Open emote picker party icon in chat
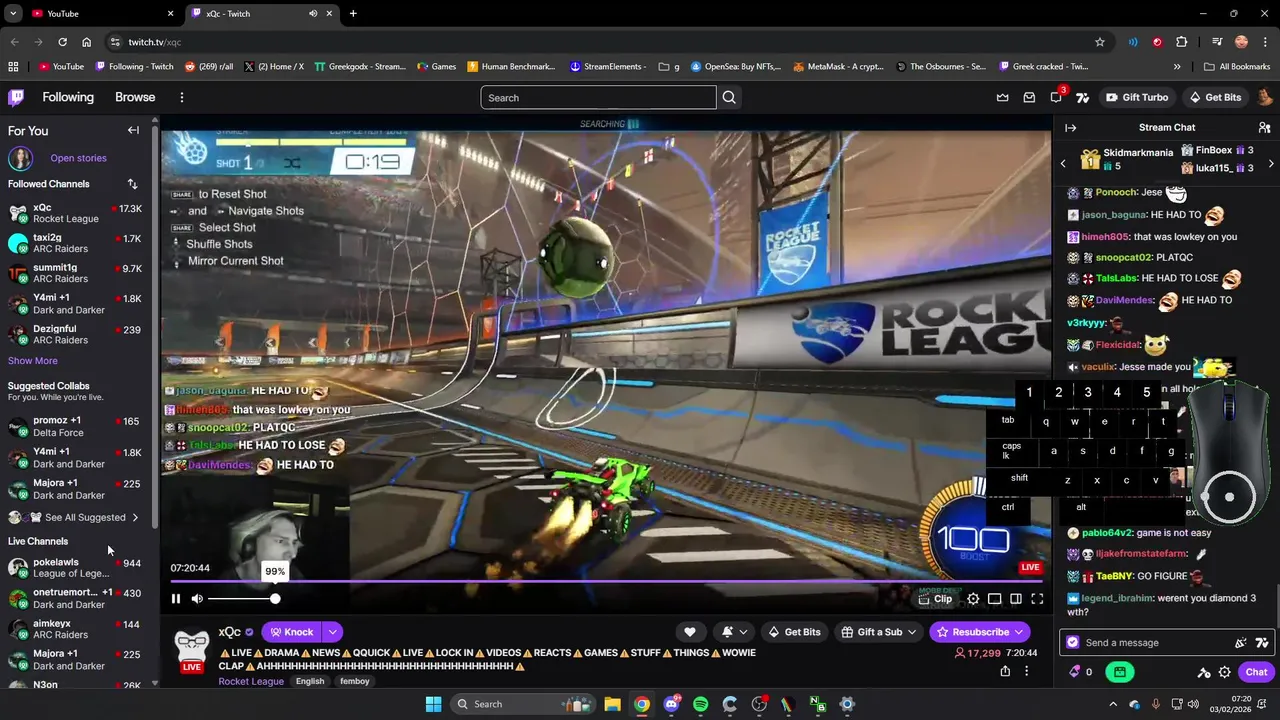This screenshot has width=1280, height=720. tap(1241, 643)
